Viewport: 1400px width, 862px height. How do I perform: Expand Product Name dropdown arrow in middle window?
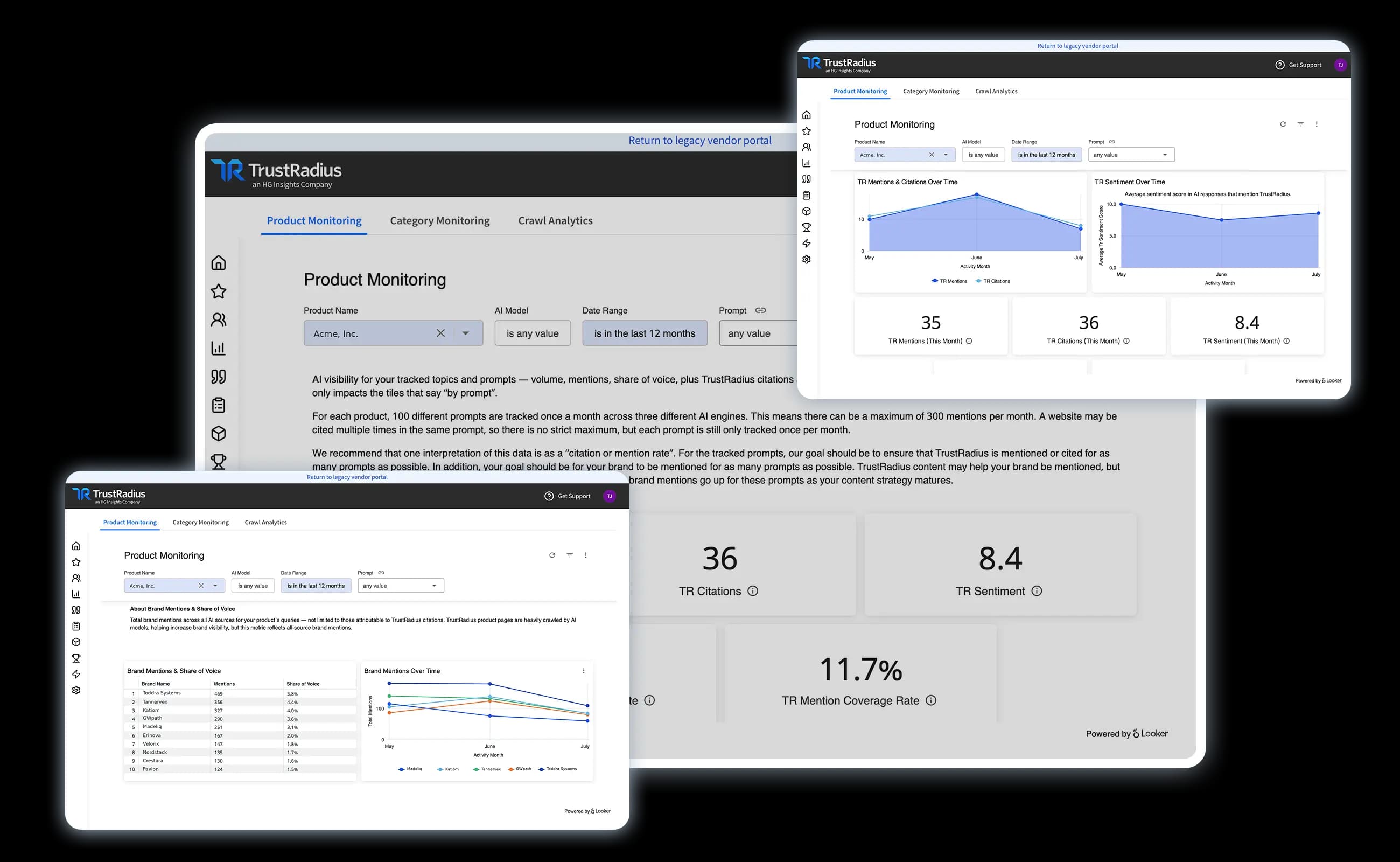click(x=466, y=333)
